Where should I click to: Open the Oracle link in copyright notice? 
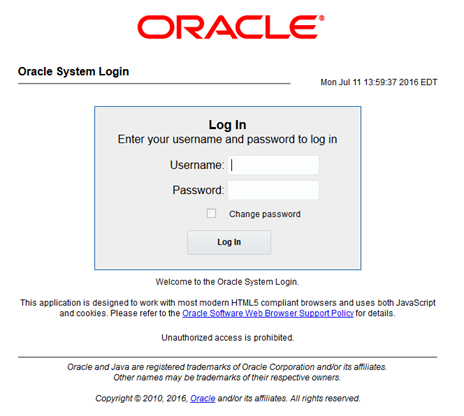[202, 398]
